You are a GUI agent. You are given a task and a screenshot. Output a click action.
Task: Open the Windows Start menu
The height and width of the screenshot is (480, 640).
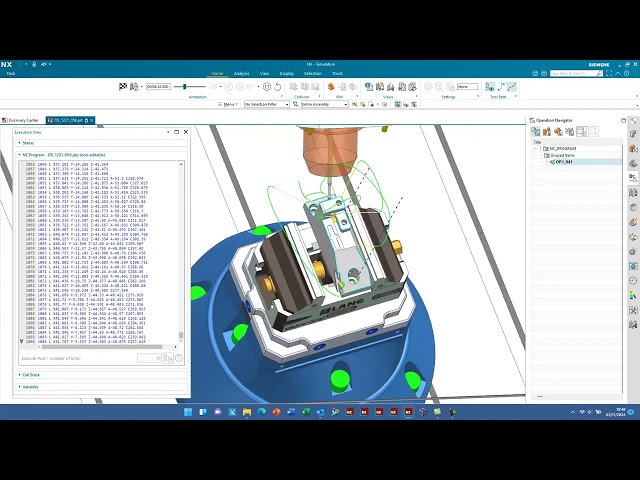coord(188,412)
